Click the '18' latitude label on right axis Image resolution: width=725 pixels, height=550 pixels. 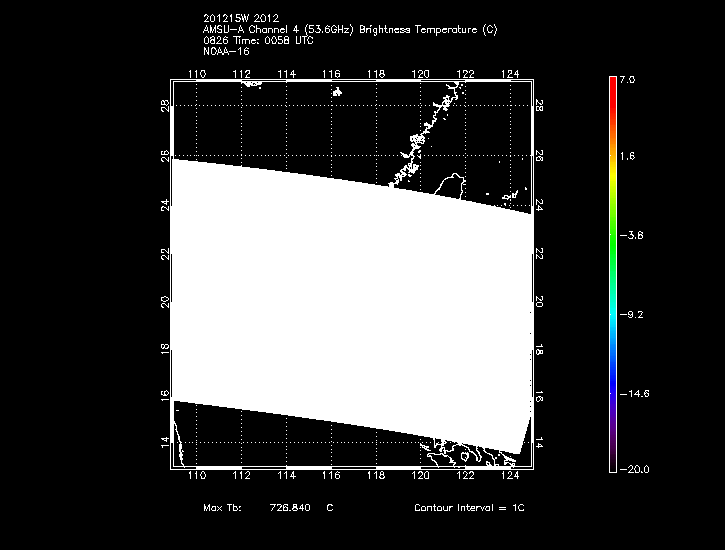539,349
